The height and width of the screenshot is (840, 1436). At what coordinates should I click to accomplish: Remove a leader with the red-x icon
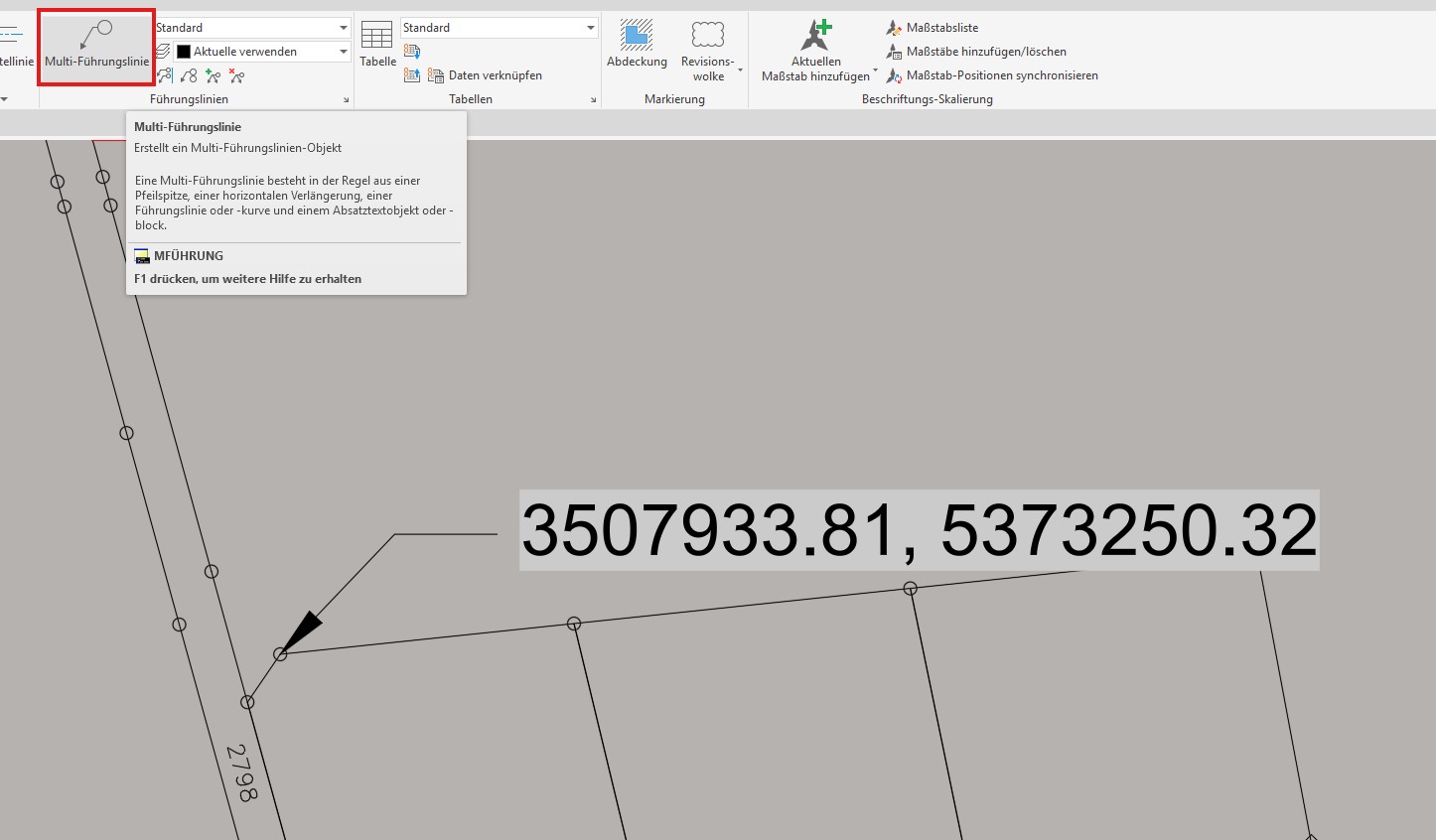coord(236,75)
